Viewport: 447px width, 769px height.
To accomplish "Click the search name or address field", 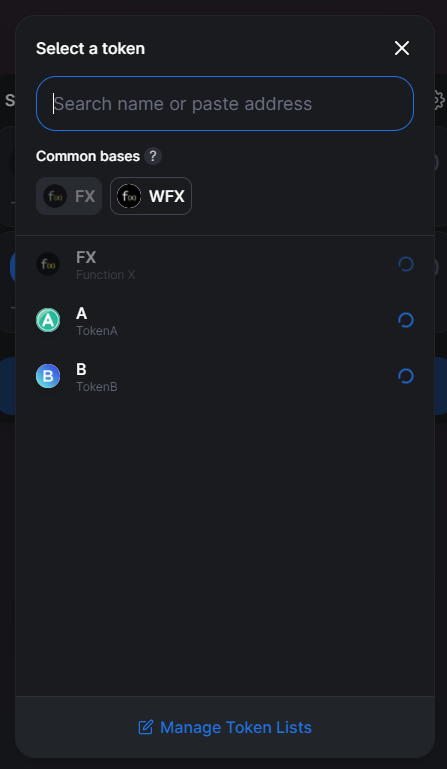I will pos(225,103).
